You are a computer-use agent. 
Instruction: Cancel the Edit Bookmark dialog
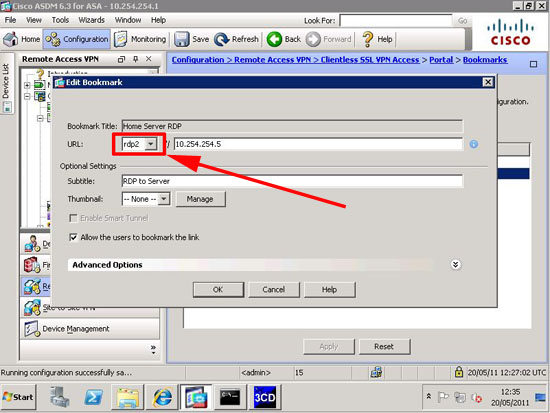[274, 289]
